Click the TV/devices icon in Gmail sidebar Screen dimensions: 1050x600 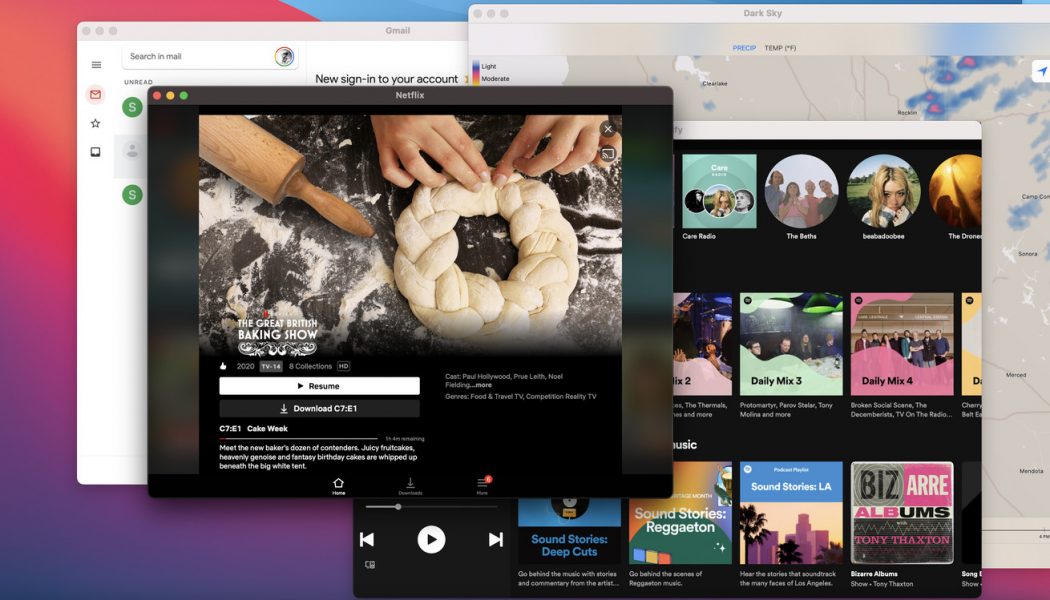95,151
